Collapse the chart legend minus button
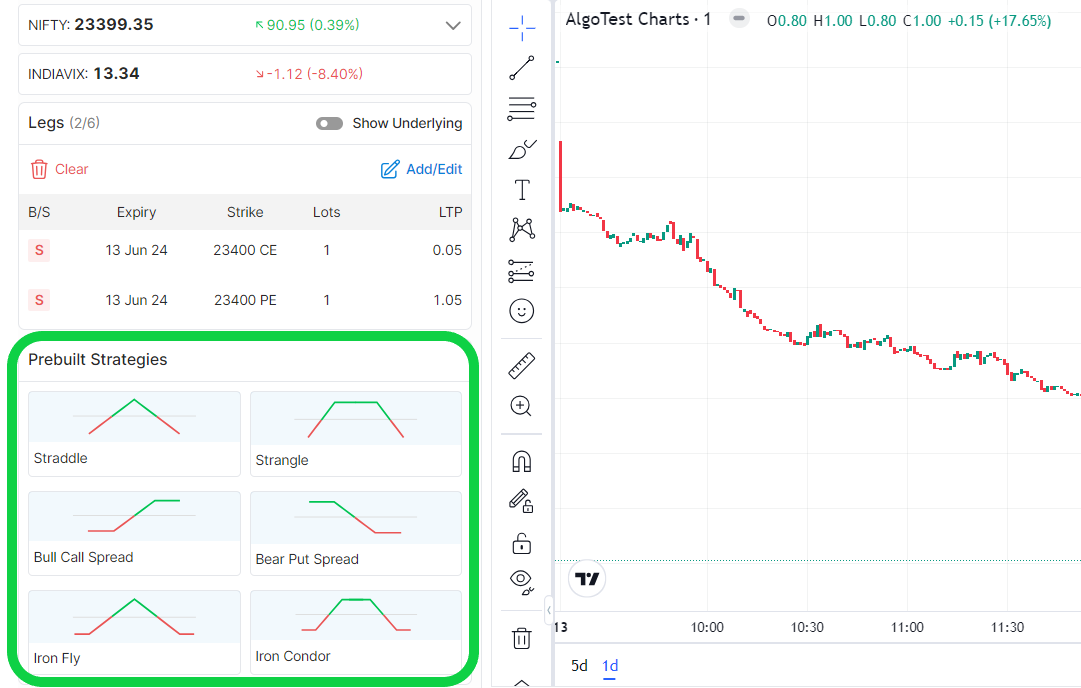The height and width of the screenshot is (688, 1081). pyautogui.click(x=739, y=19)
